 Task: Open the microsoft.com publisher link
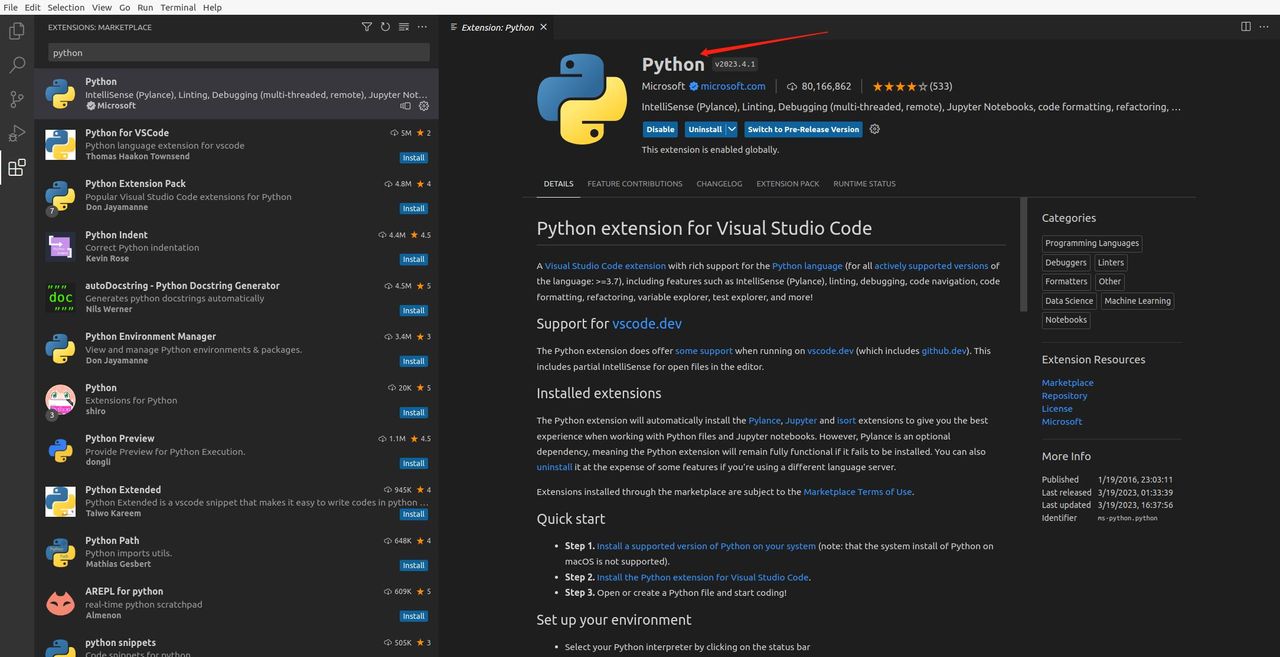732,87
